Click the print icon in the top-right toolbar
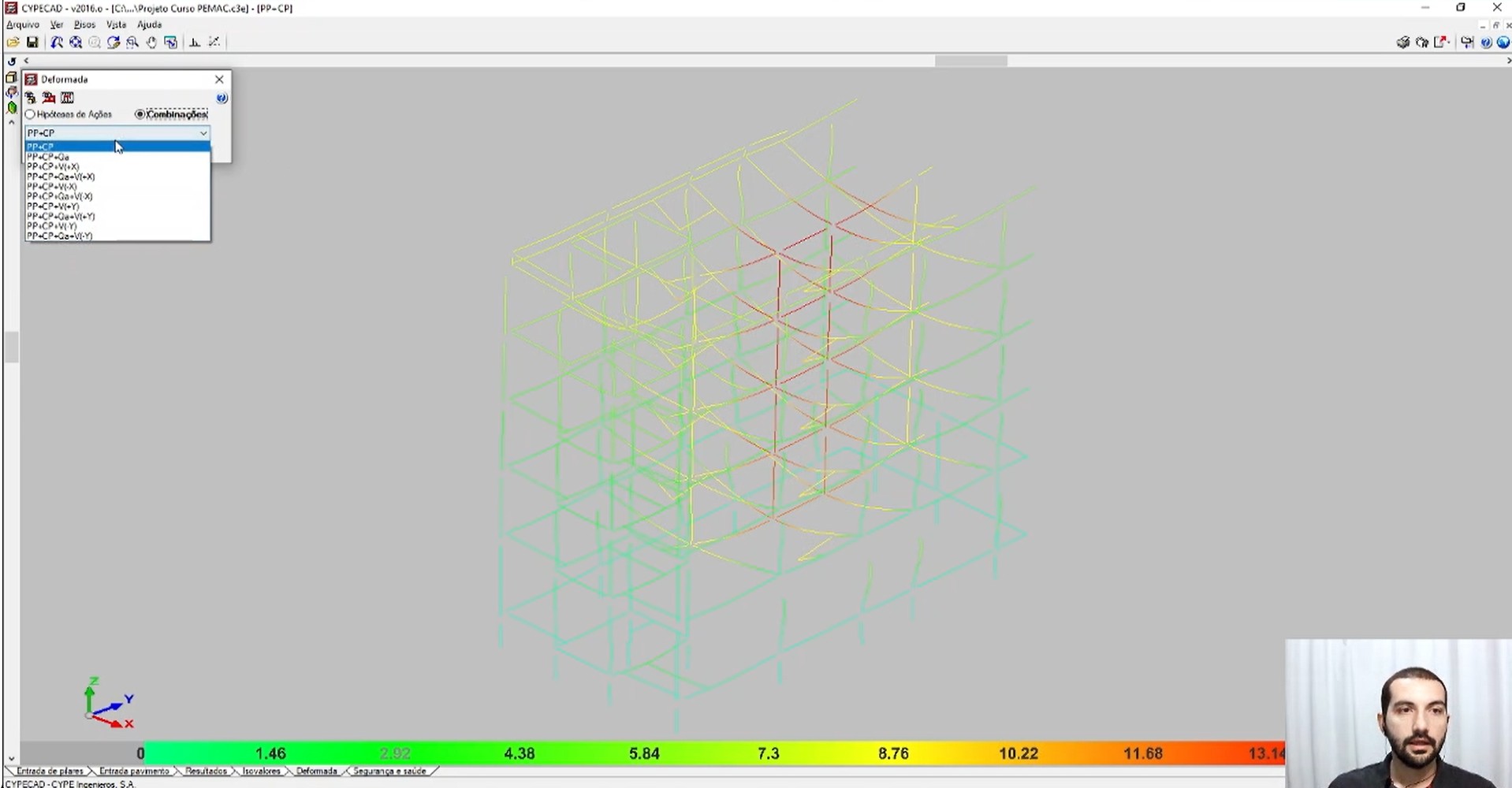The image size is (1512, 788). click(1403, 43)
